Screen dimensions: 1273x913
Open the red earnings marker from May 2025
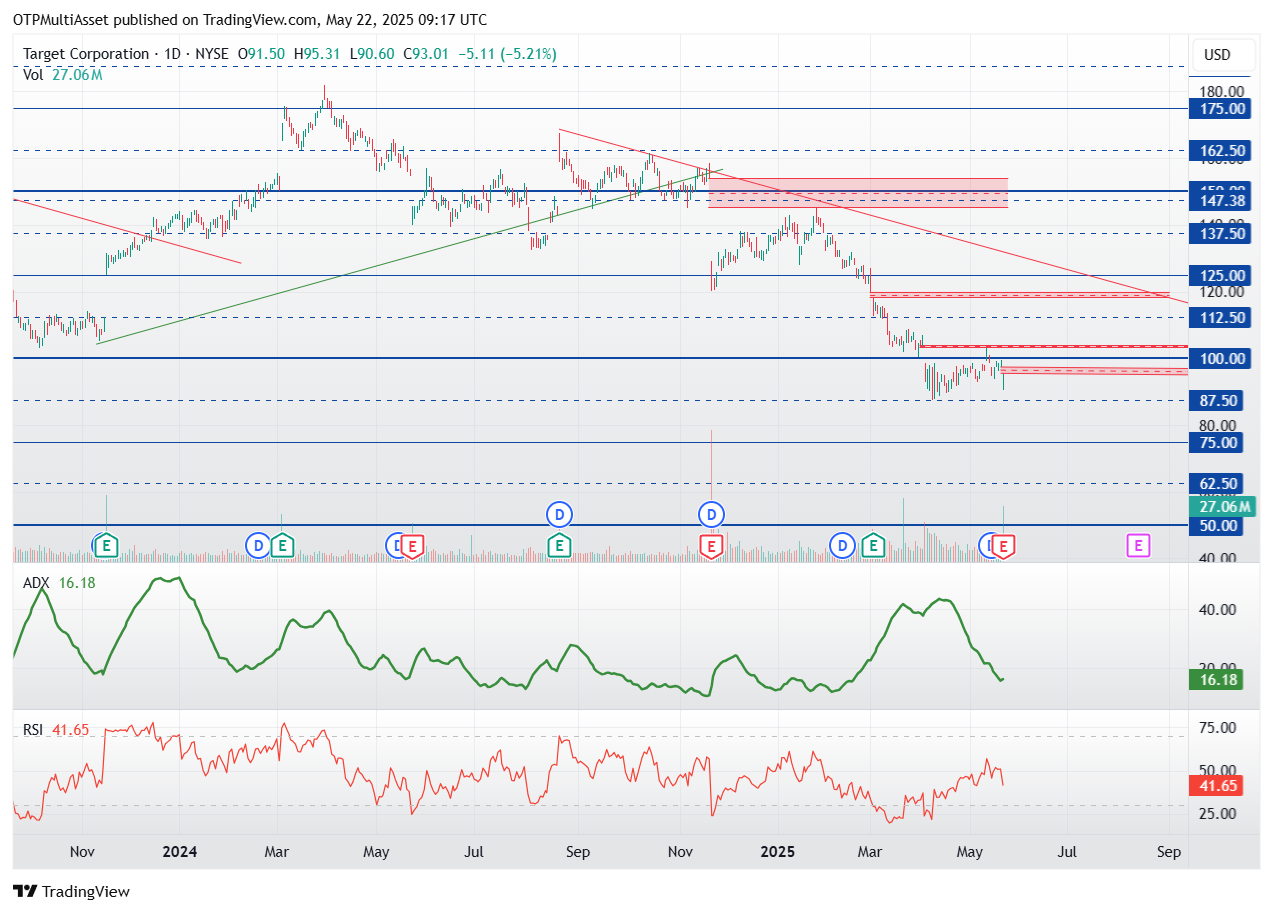(x=1005, y=545)
